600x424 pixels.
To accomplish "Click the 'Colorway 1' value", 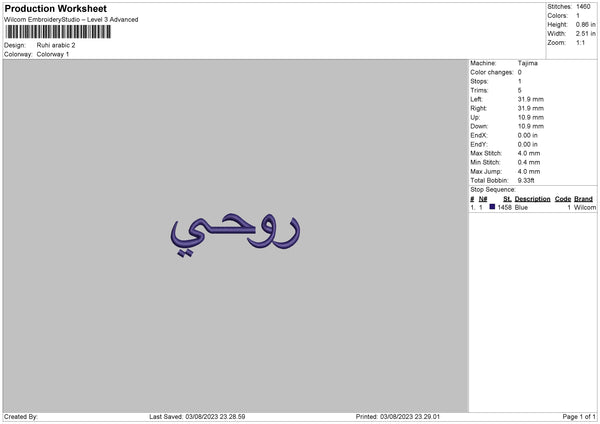I will pos(53,54).
